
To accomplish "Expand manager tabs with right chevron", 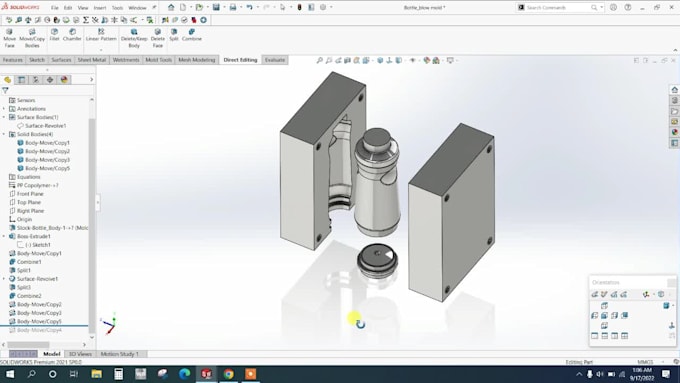I will point(92,80).
